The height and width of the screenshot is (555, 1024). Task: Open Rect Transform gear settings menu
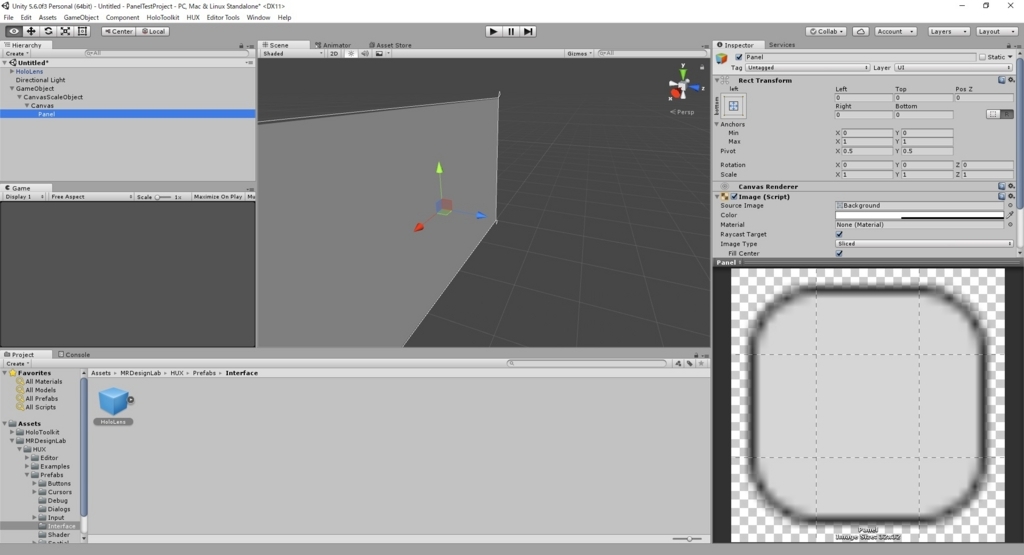1011,80
